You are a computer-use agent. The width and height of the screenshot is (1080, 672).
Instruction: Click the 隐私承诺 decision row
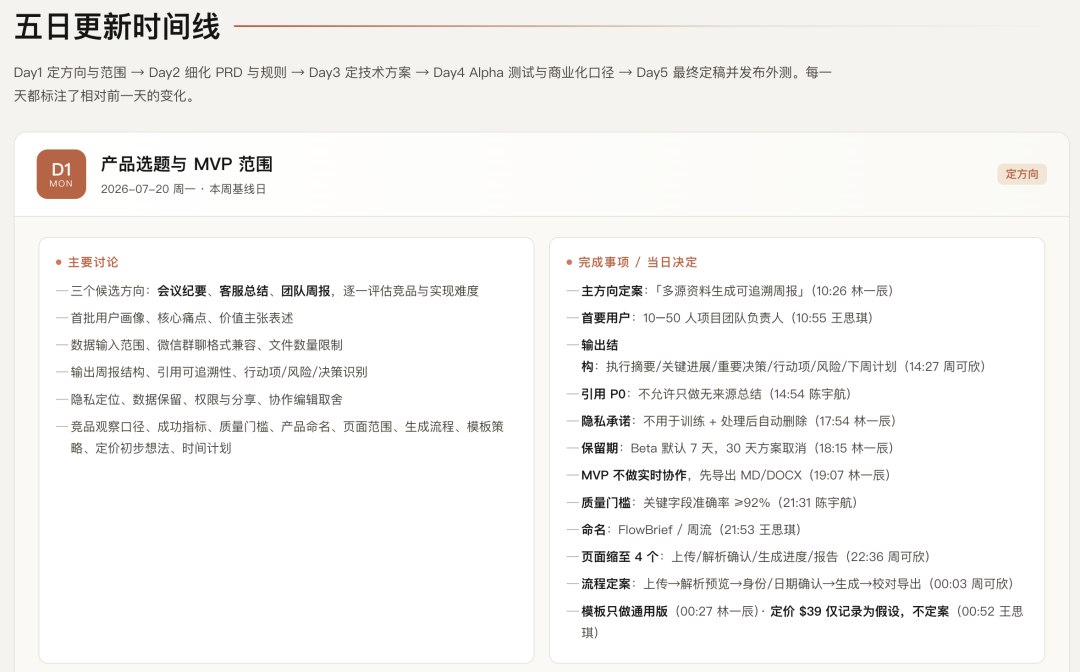731,421
